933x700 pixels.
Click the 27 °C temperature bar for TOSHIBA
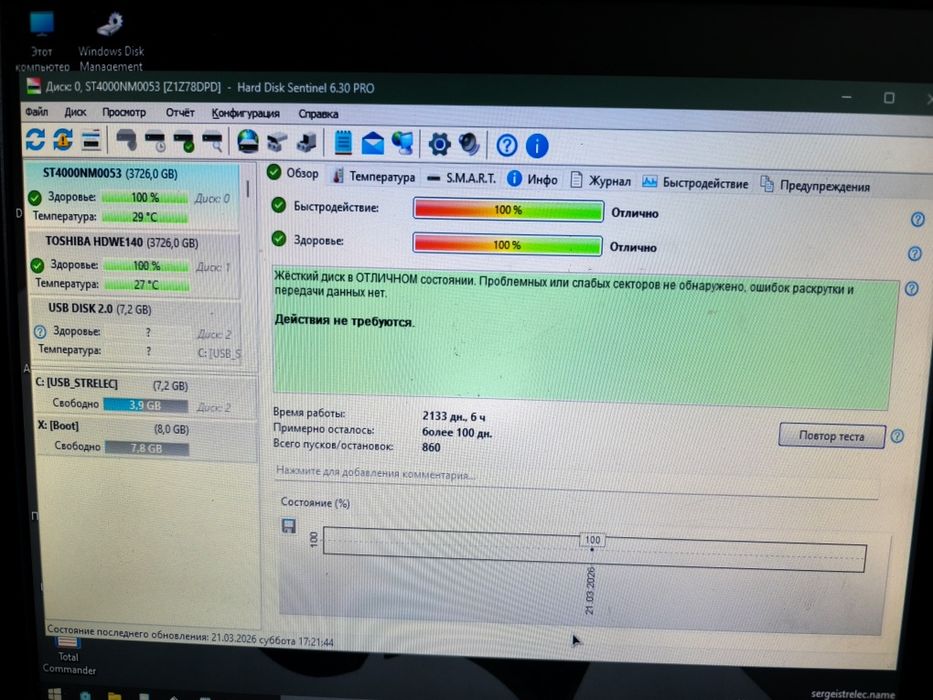pos(146,285)
